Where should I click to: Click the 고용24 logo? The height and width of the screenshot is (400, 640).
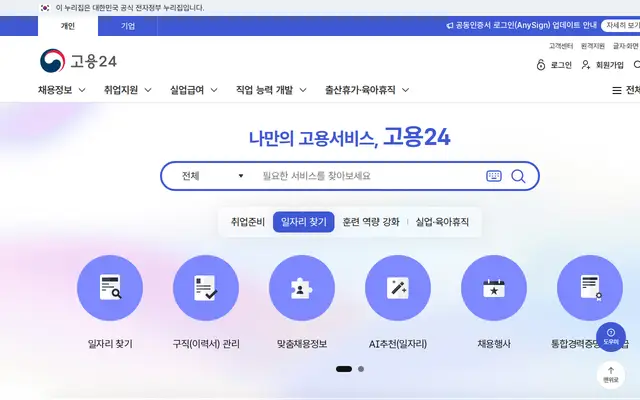tap(78, 61)
